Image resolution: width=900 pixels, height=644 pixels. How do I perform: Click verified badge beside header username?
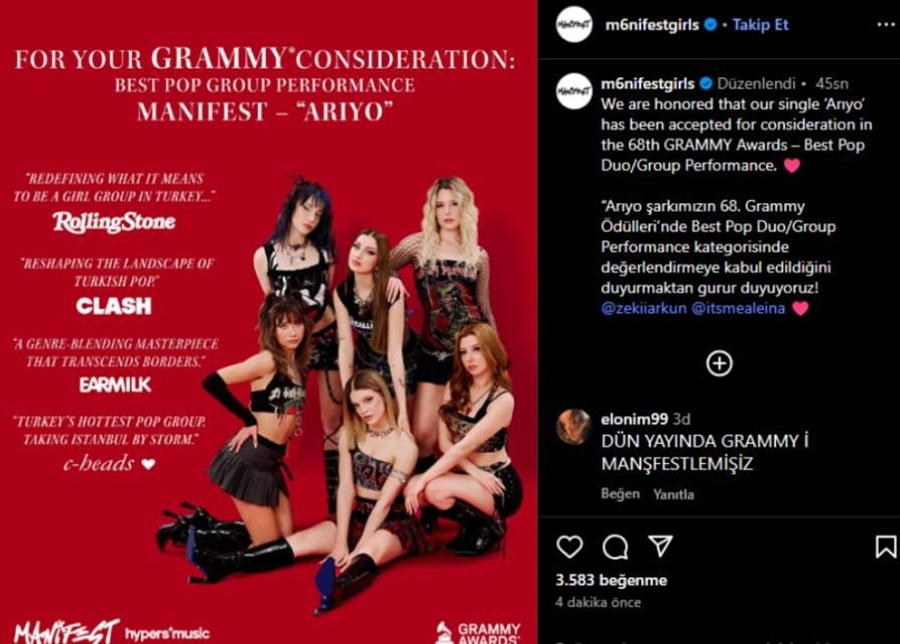click(x=711, y=25)
